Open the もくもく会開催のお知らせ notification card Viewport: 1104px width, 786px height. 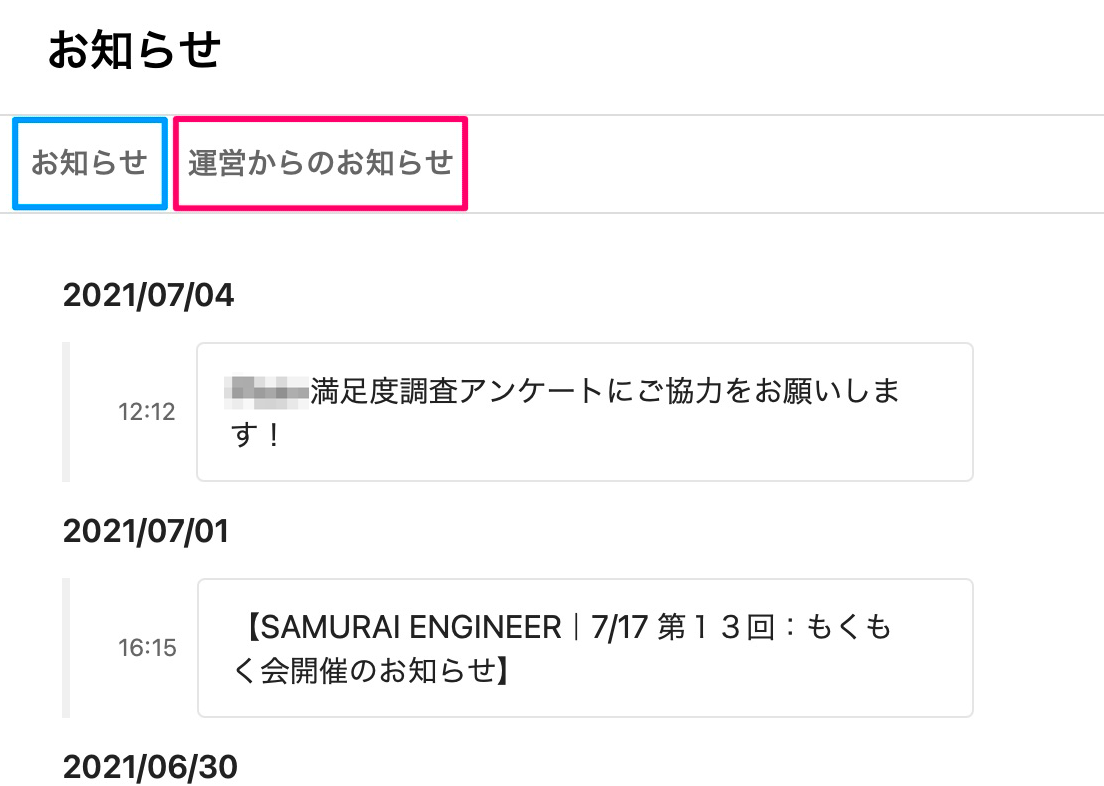[584, 647]
